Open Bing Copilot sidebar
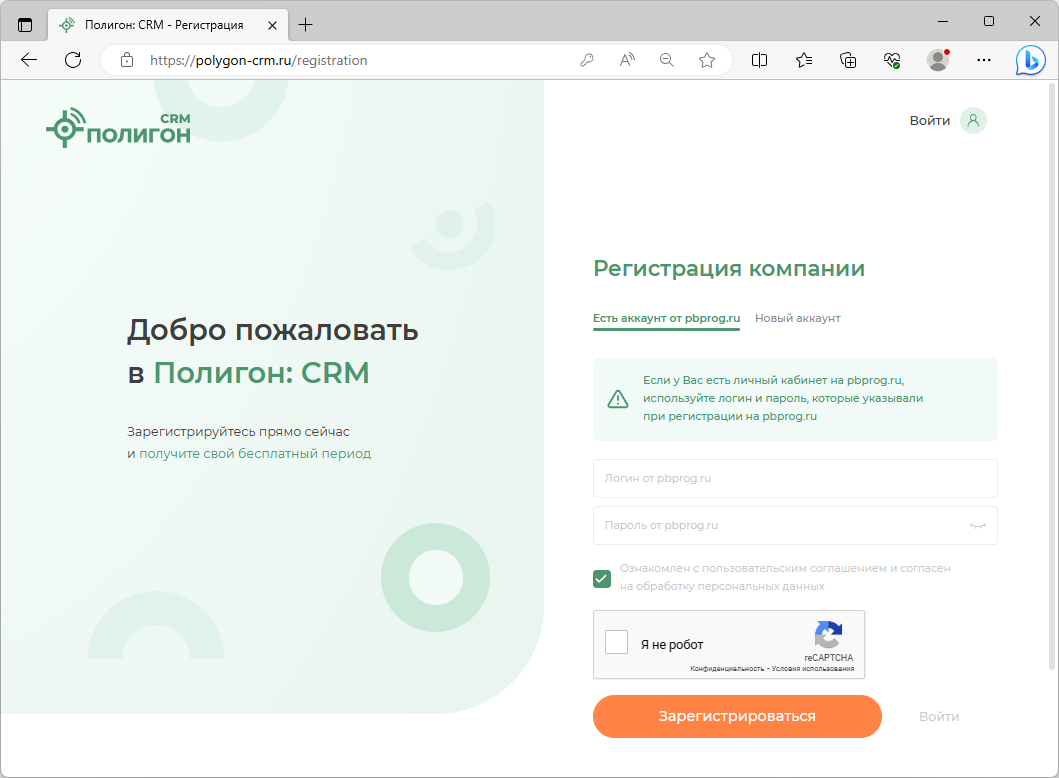The image size is (1059, 778). coord(1031,60)
